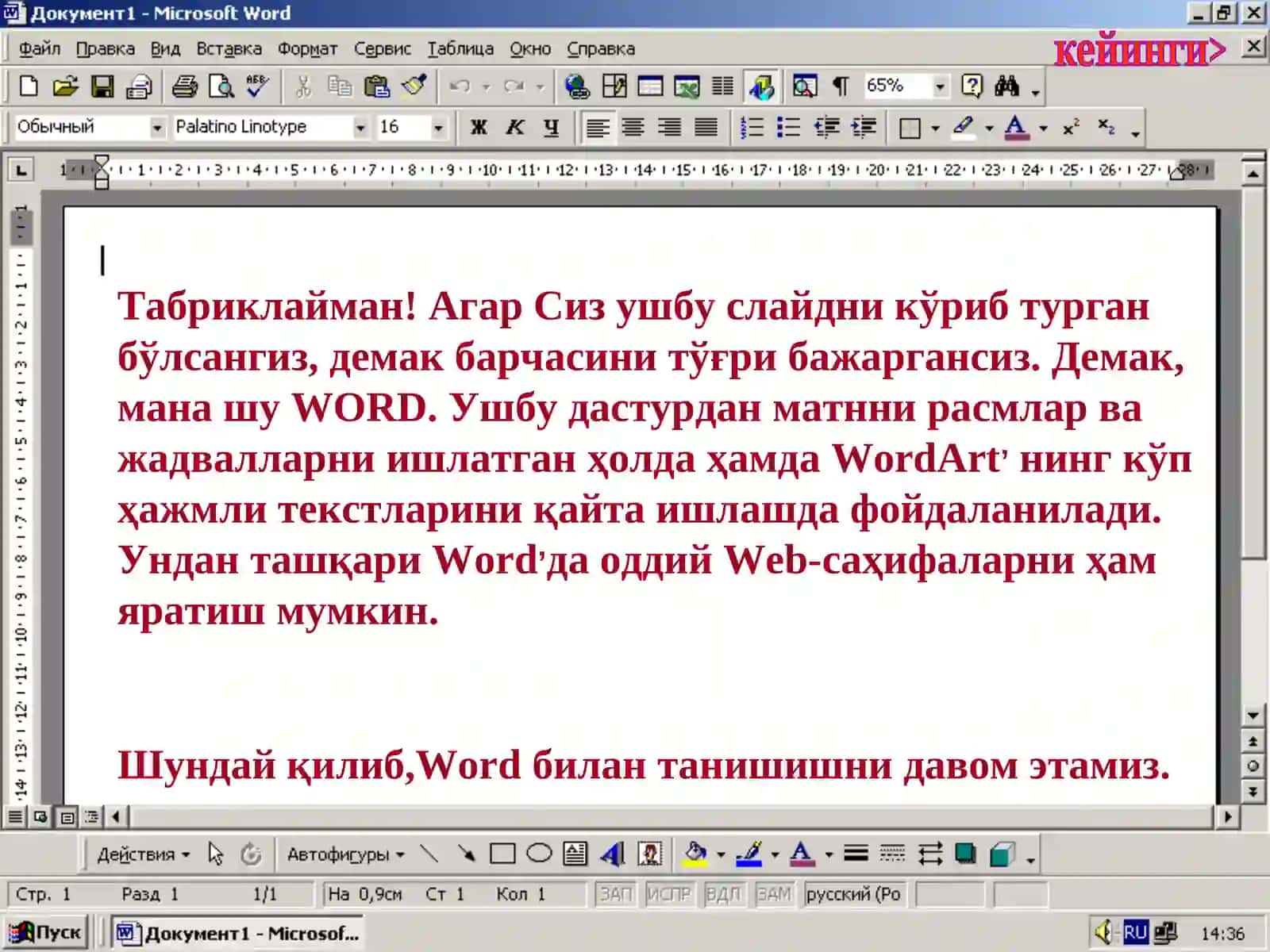Viewport: 1270px width, 952px height.
Task: Insert WordArt from drawing toolbar
Action: 613,854
